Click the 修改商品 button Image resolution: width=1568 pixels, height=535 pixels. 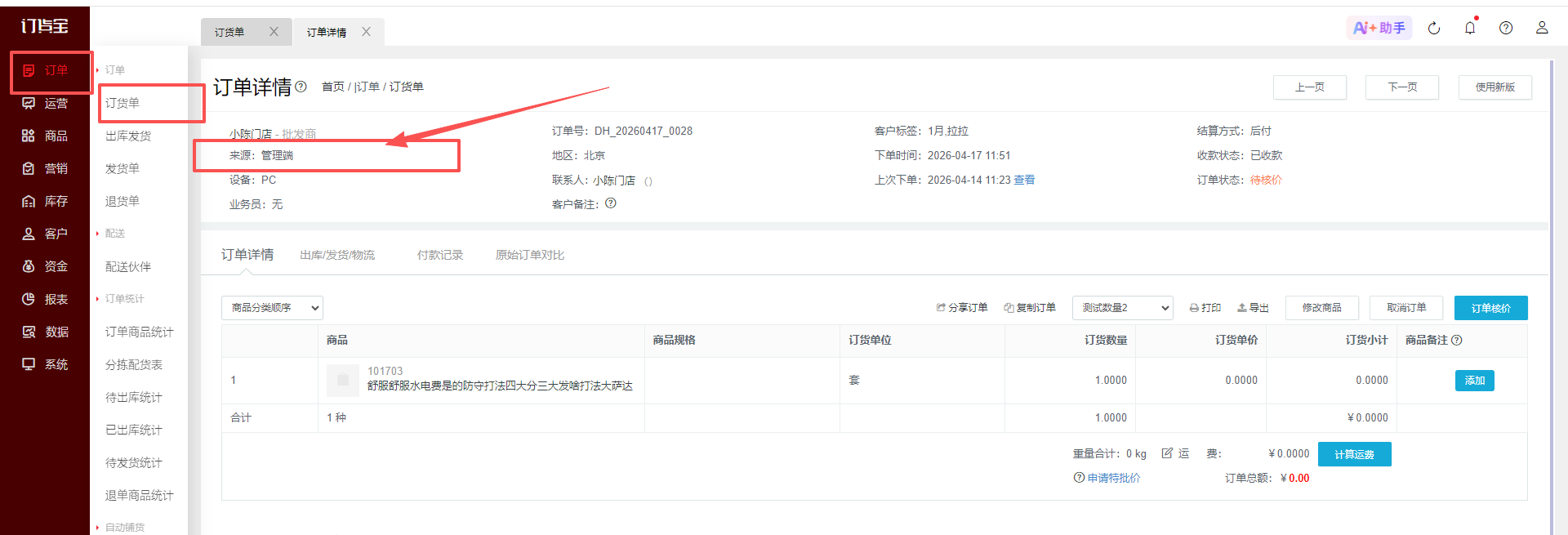pyautogui.click(x=1322, y=308)
